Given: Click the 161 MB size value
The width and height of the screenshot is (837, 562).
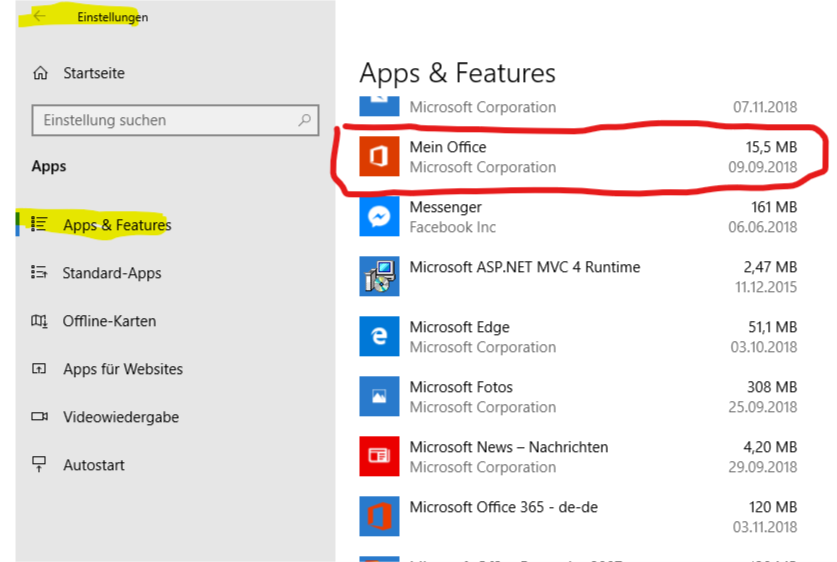Looking at the screenshot, I should (774, 207).
